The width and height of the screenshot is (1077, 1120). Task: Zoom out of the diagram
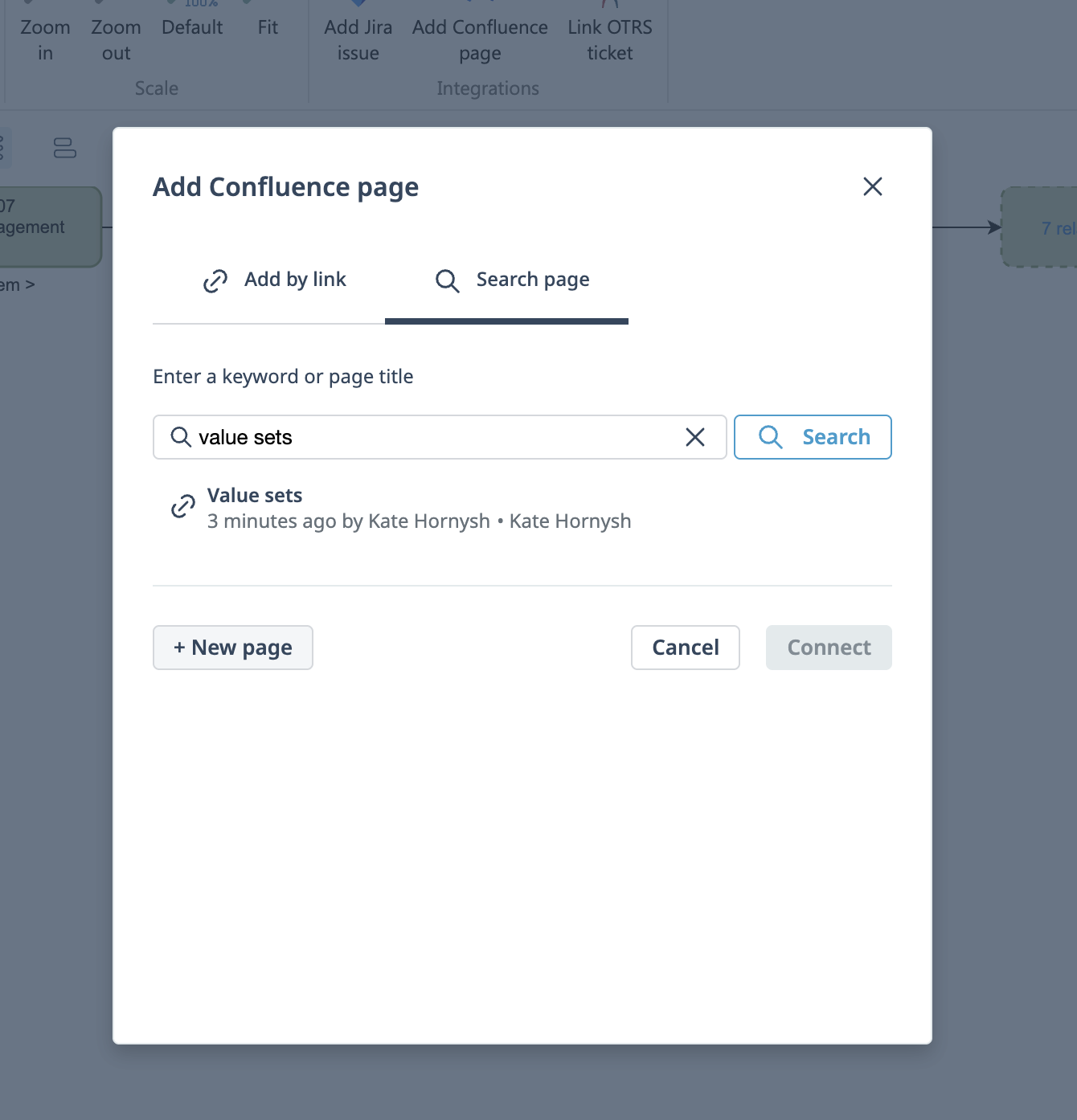tap(116, 39)
